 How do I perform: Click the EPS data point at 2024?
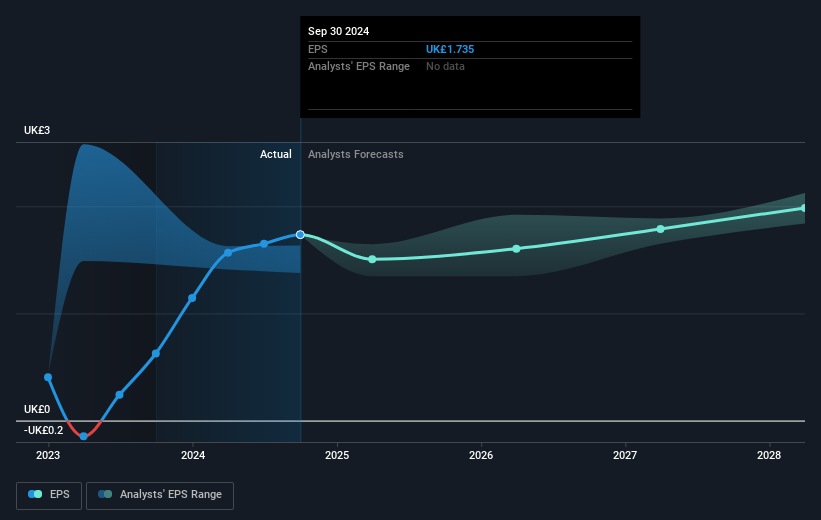click(192, 298)
